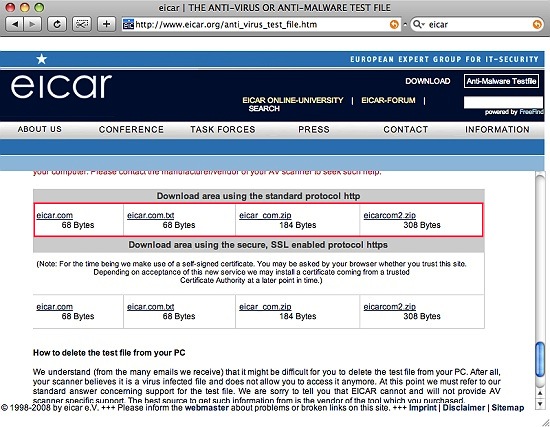
Task: Click the scrollbar down arrow
Action: (540, 403)
